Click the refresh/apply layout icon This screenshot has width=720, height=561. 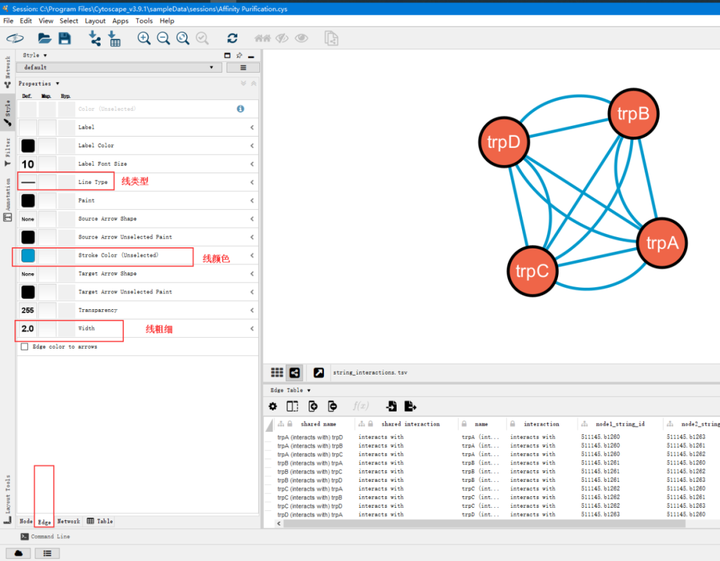232,38
